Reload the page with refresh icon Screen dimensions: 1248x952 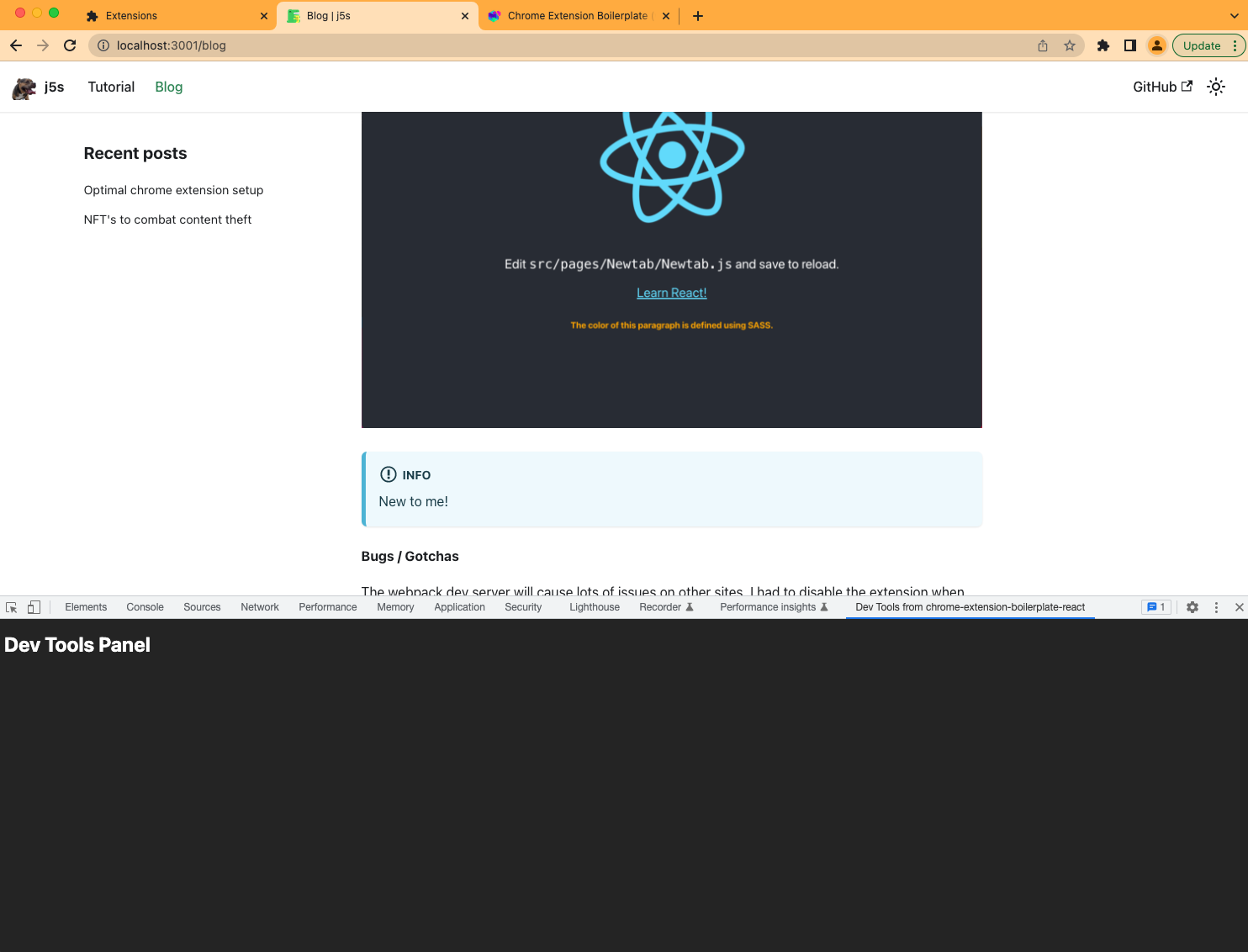(70, 45)
